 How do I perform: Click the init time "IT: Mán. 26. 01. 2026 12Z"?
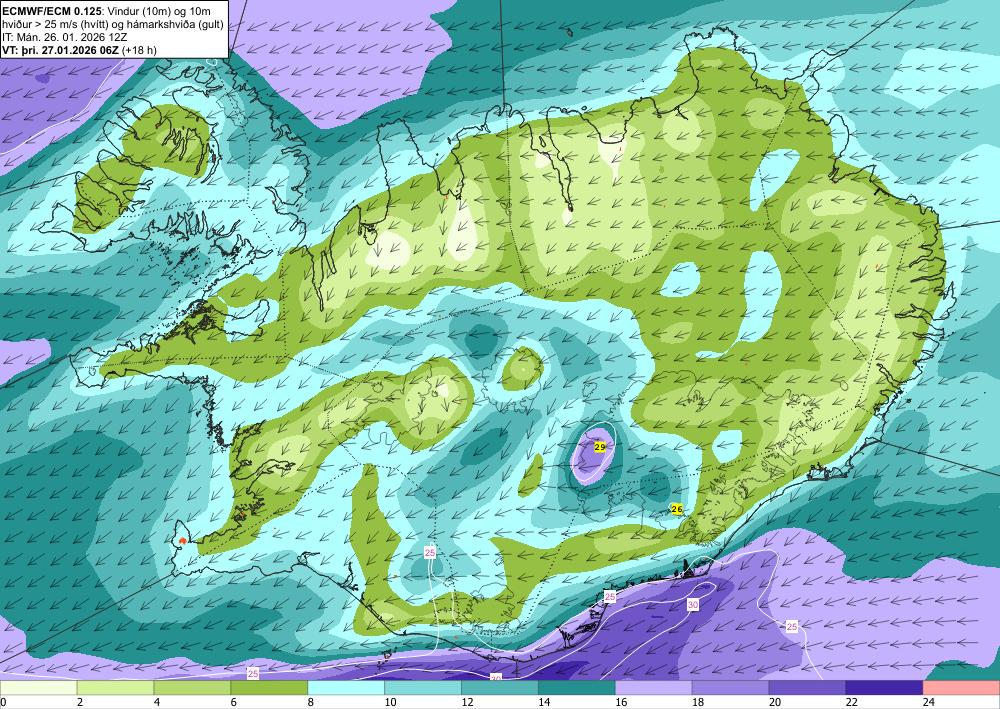[x=64, y=37]
